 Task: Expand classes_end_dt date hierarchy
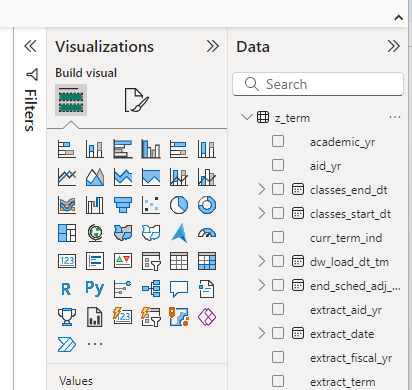(262, 189)
